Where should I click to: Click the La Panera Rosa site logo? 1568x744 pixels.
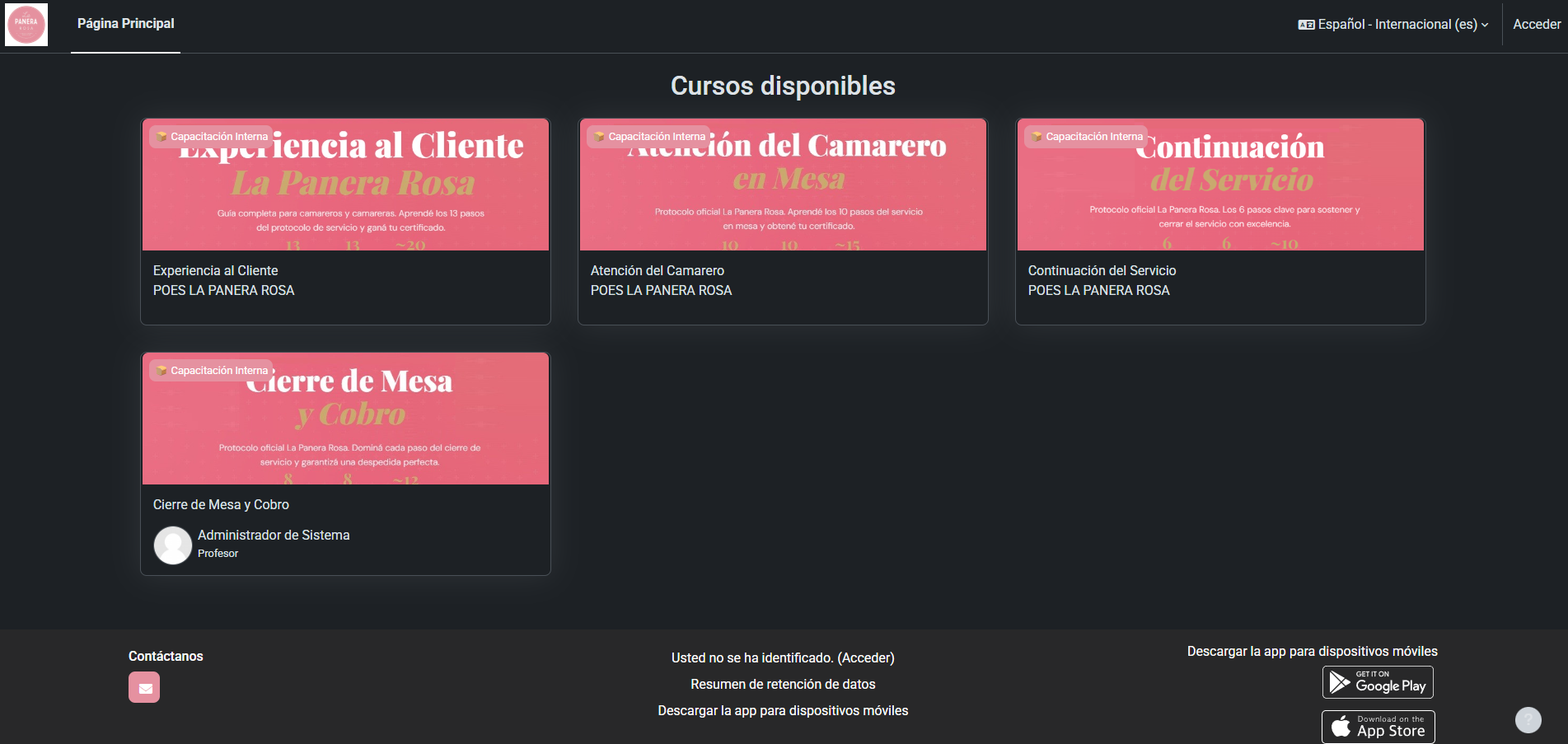(x=26, y=24)
